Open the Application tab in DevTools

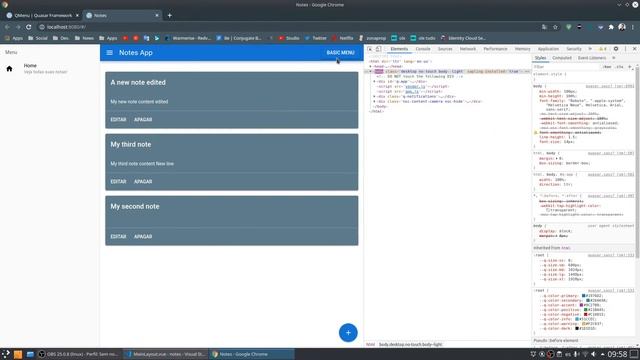tap(548, 49)
